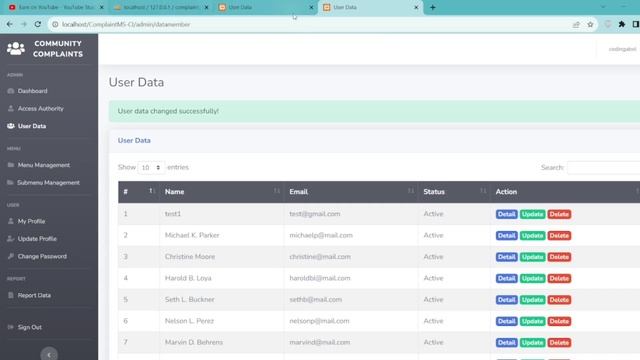Open the browser tab search chevron

tap(603, 7)
